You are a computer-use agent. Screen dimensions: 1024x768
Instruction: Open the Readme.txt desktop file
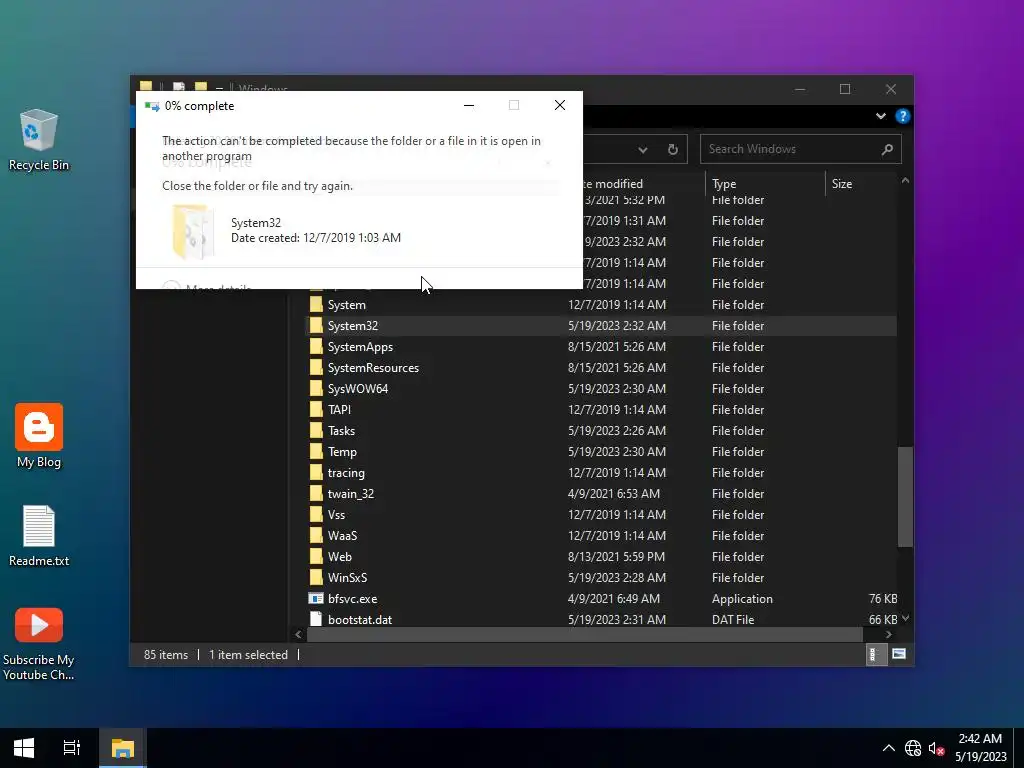(x=39, y=536)
